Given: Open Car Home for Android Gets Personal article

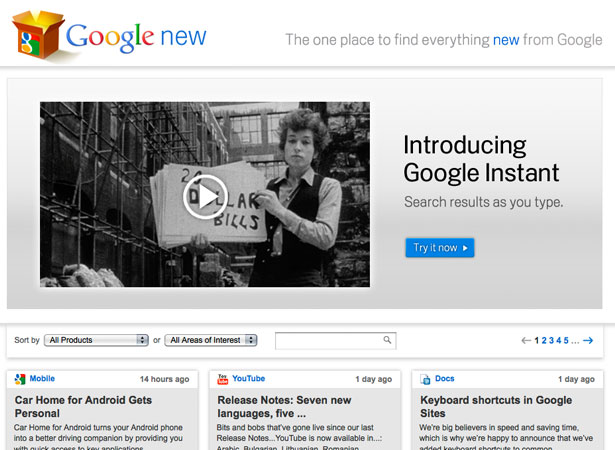Looking at the screenshot, I should point(83,406).
